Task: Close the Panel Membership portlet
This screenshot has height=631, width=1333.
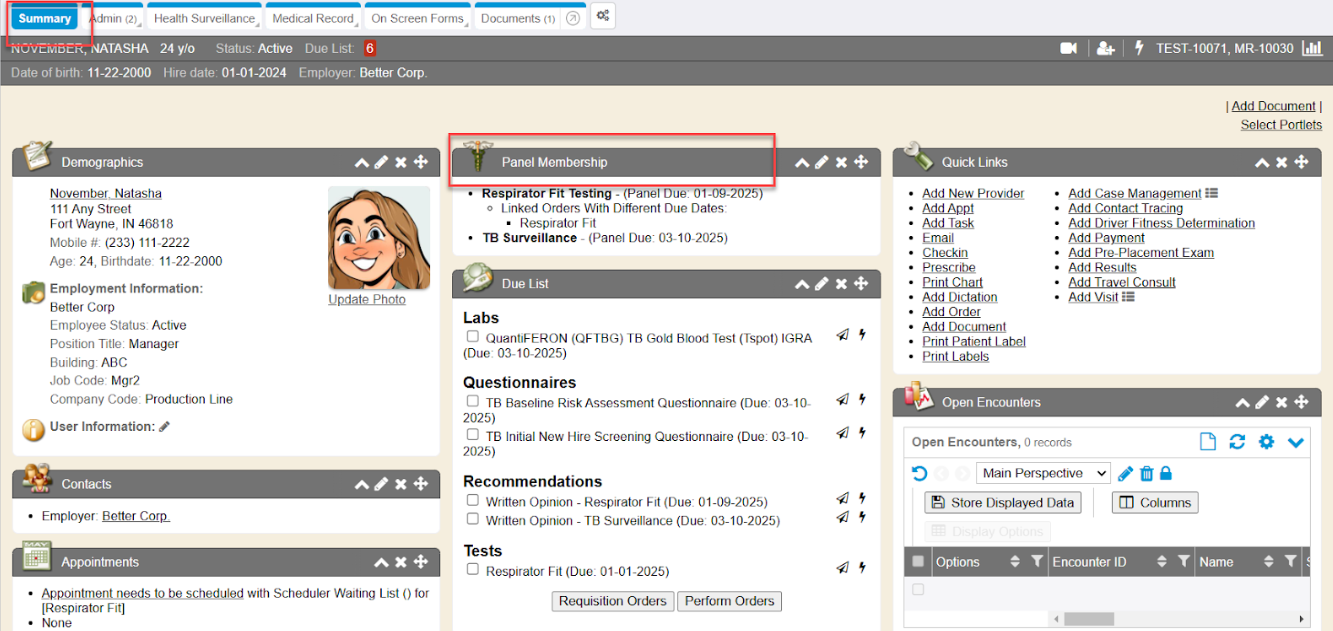Action: 841,162
